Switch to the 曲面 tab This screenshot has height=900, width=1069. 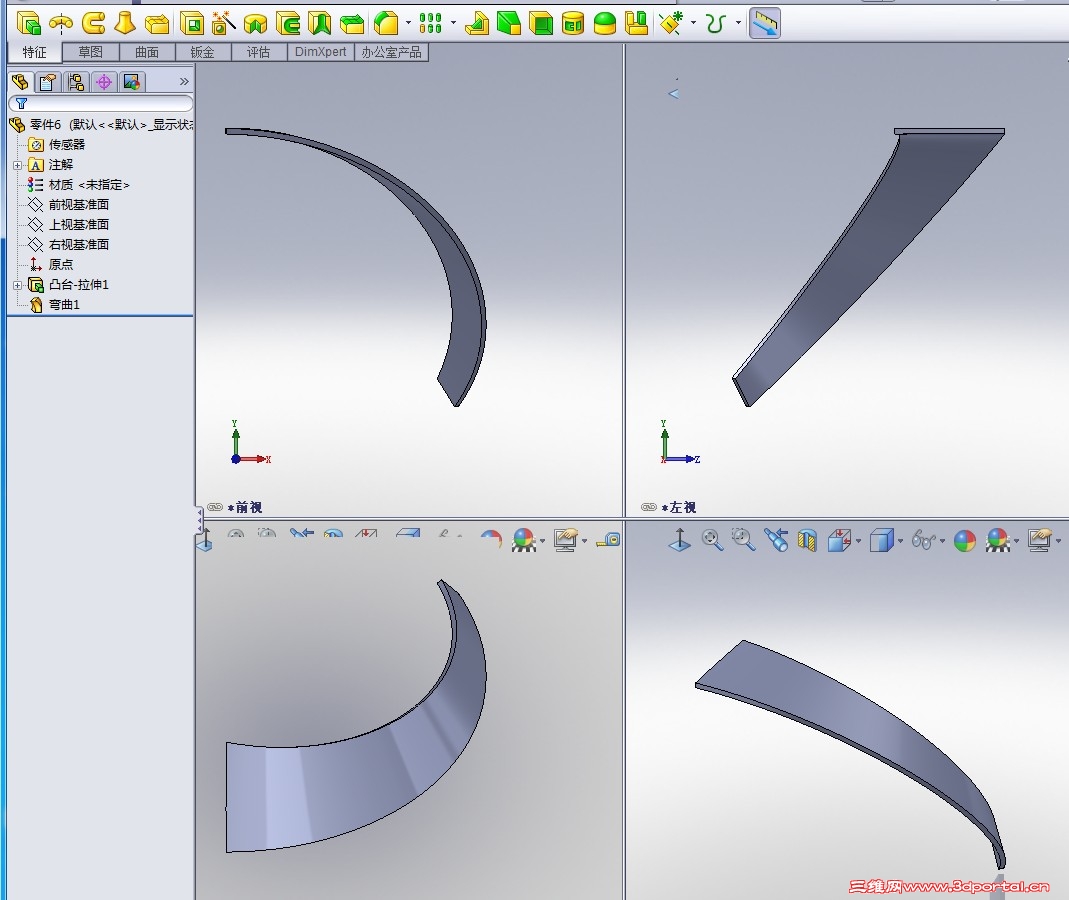point(147,52)
